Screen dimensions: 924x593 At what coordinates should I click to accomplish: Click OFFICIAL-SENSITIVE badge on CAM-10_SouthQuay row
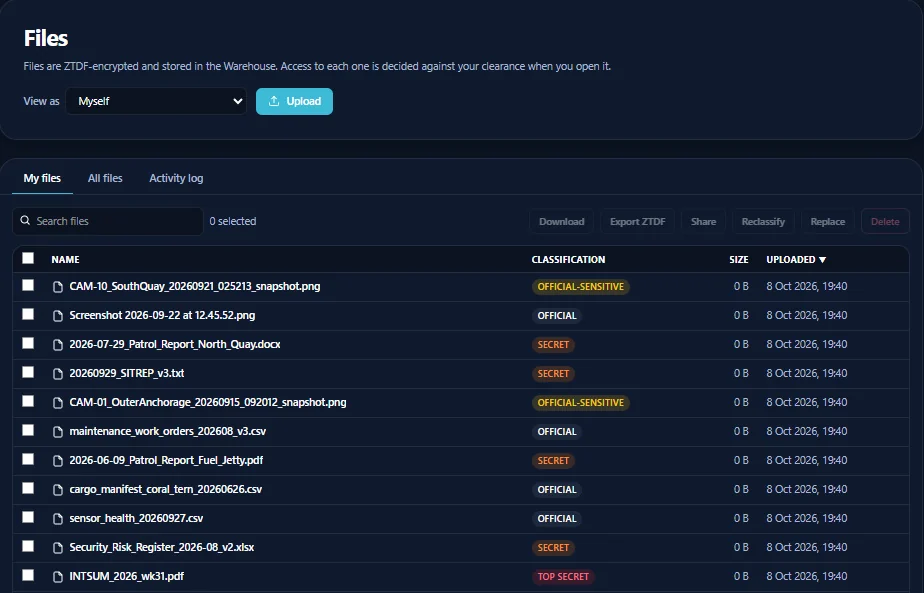(580, 286)
